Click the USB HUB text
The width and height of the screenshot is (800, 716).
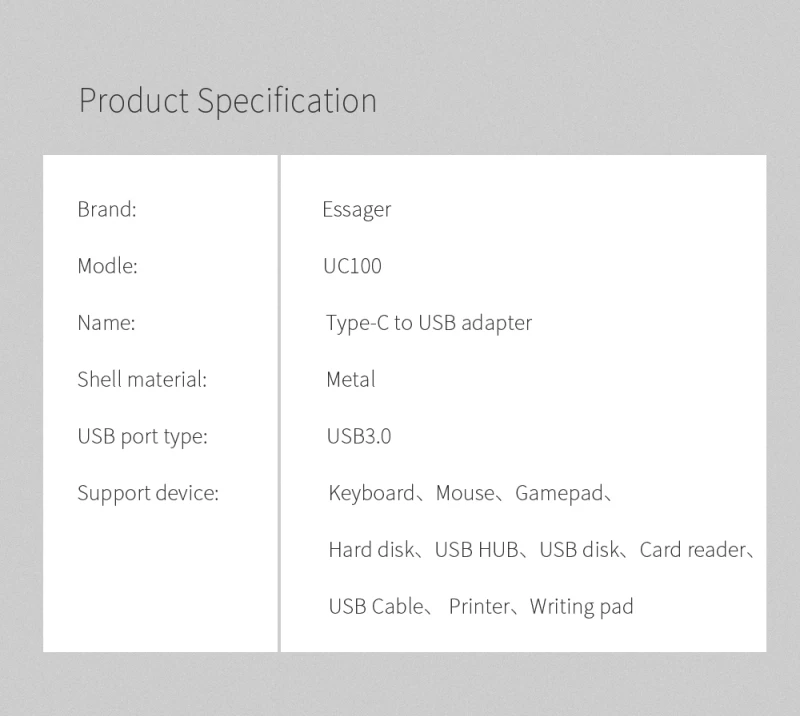pyautogui.click(x=477, y=550)
